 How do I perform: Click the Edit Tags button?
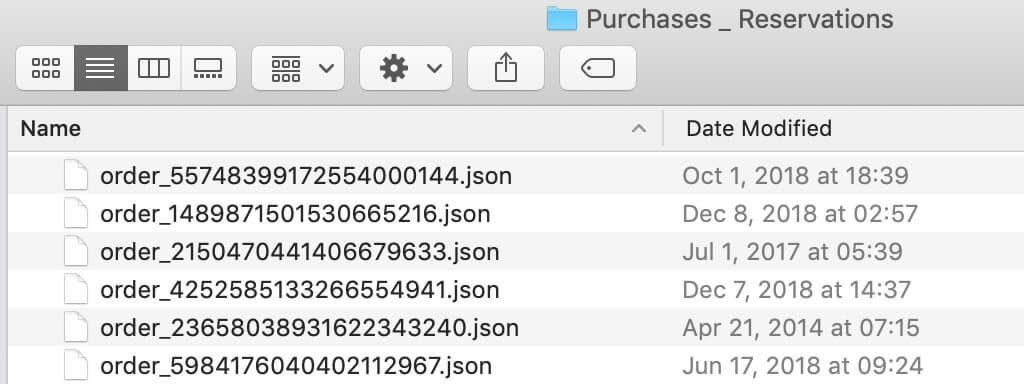[598, 68]
